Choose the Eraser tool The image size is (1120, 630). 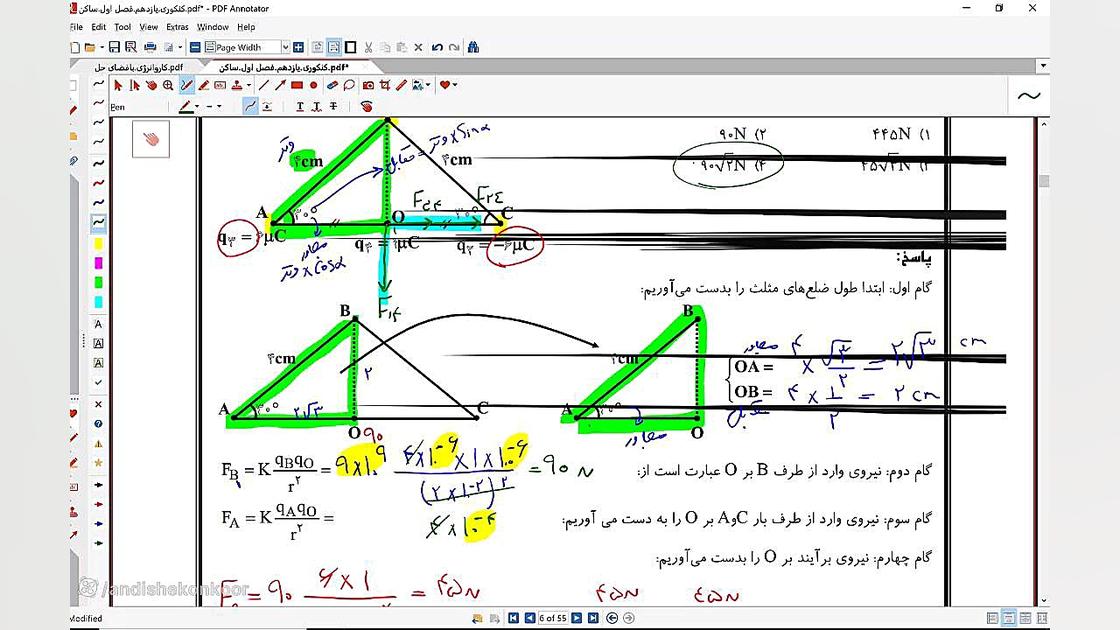click(x=332, y=86)
